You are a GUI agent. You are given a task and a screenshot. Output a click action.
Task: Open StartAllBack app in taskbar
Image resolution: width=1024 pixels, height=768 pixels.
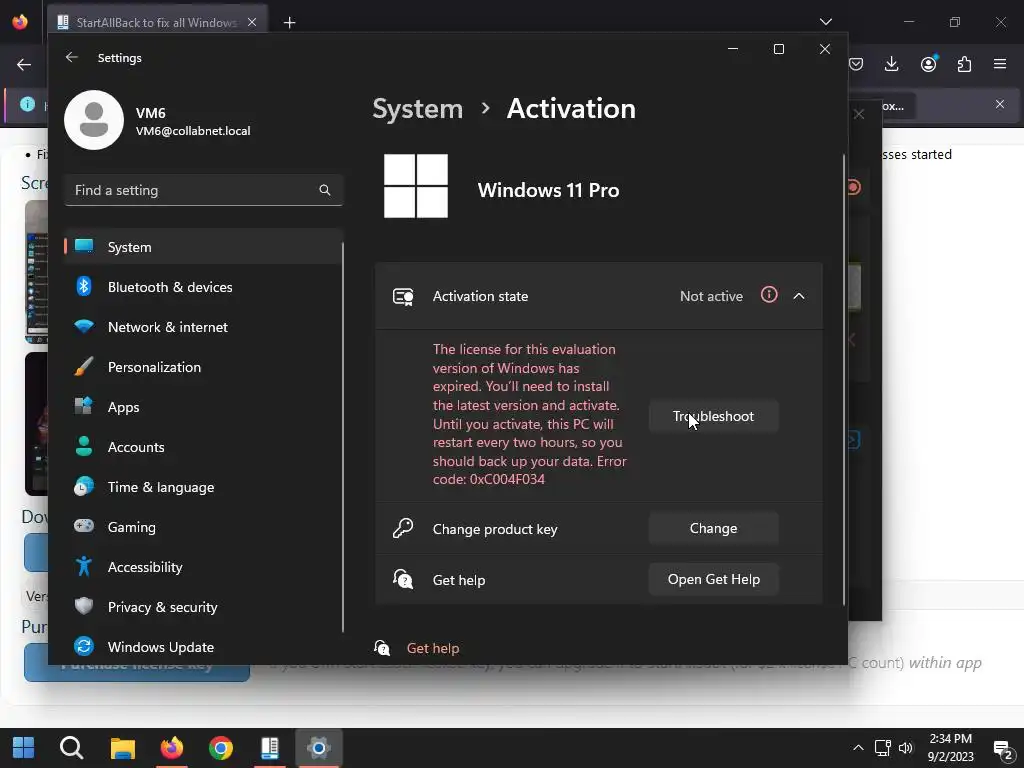coord(270,747)
